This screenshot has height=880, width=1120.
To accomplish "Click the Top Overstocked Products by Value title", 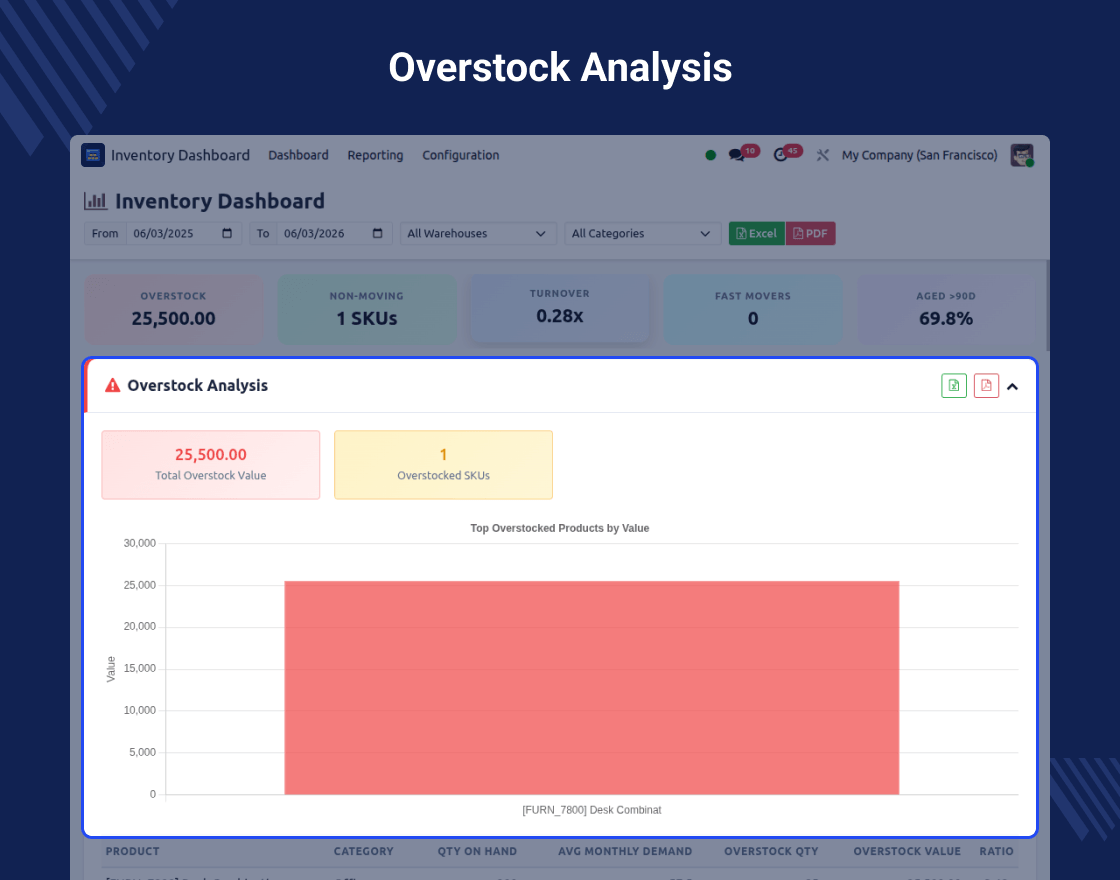I will [559, 529].
